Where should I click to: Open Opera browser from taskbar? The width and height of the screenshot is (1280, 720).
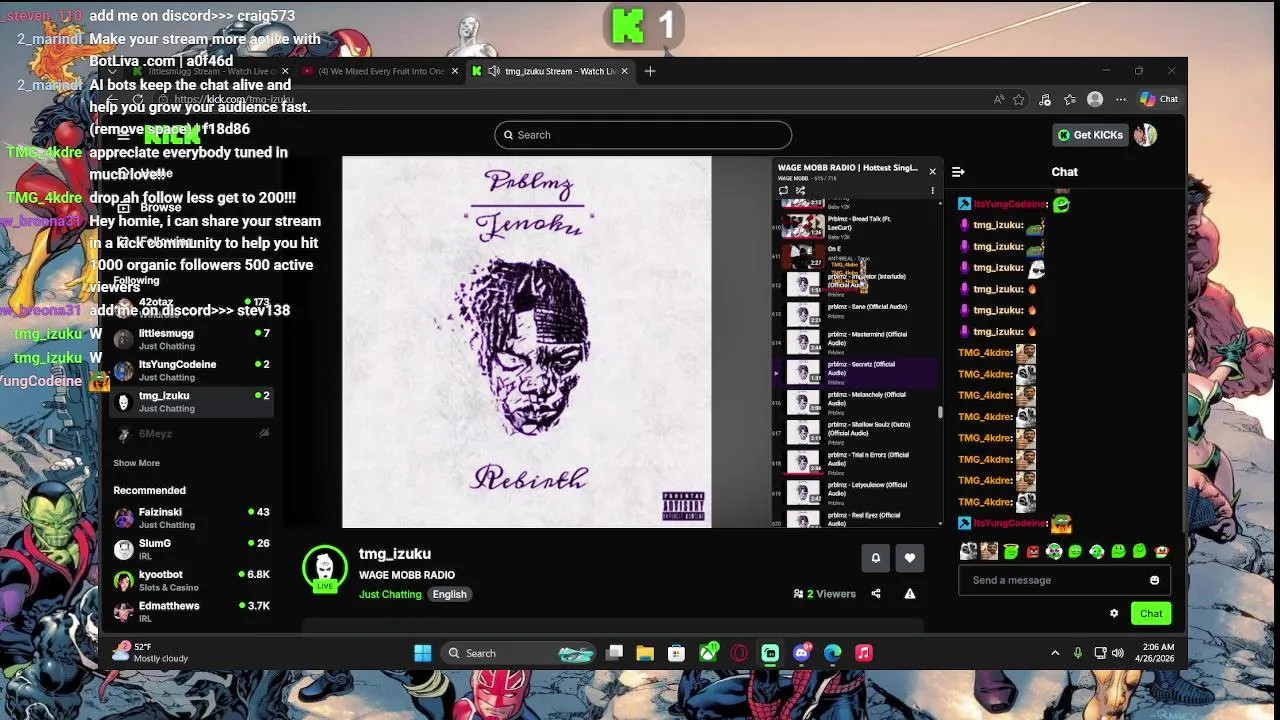coord(739,653)
